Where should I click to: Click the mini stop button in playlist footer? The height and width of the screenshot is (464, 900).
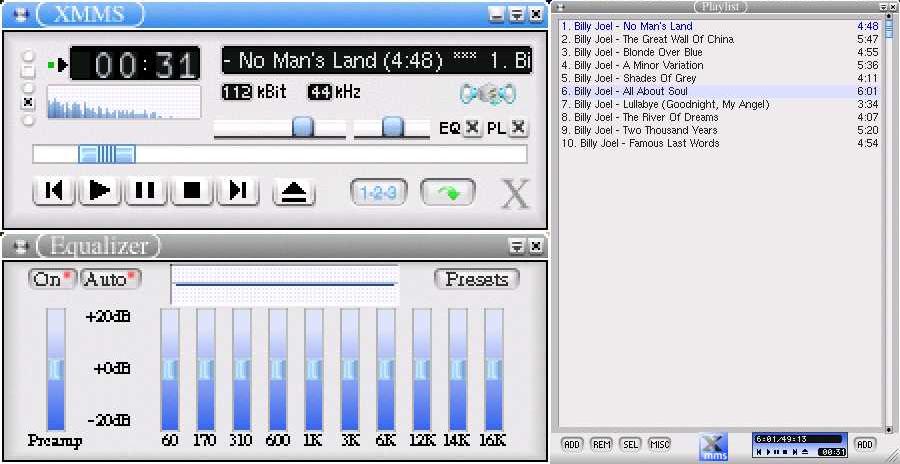(785, 452)
